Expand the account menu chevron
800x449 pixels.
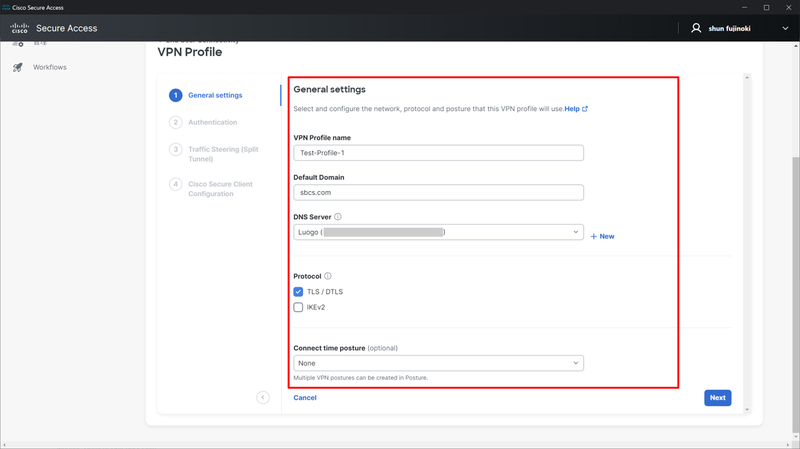(x=785, y=29)
